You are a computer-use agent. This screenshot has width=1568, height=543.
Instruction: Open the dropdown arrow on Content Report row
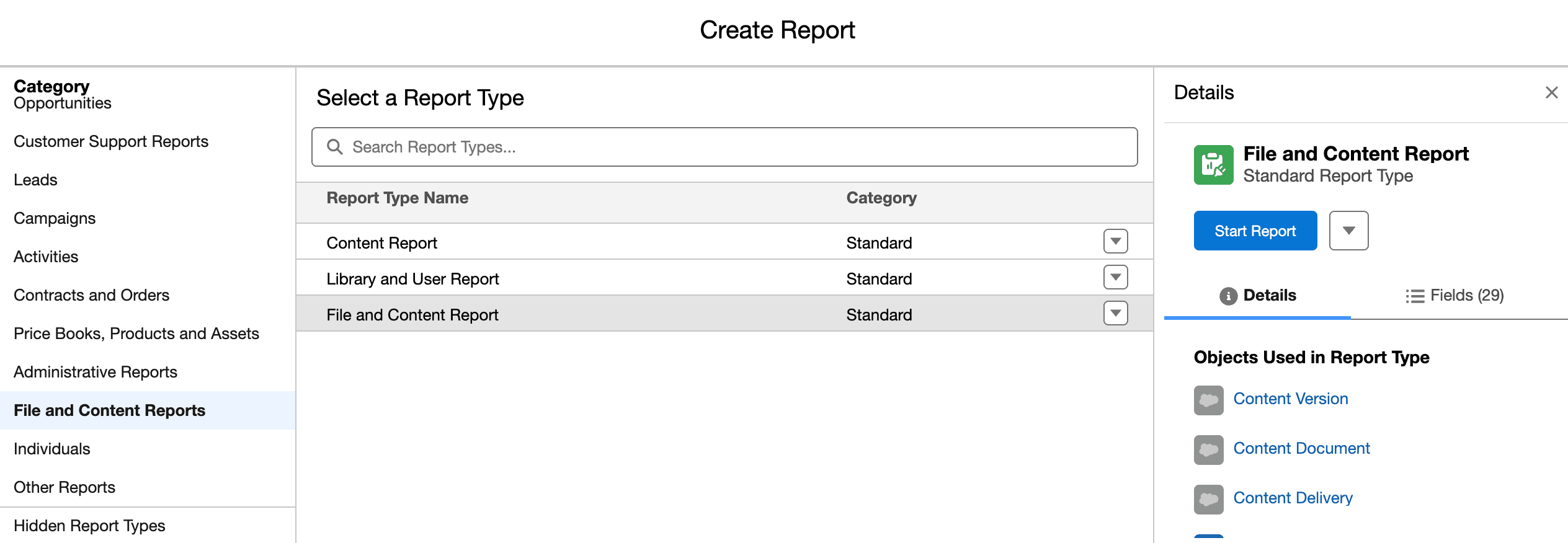click(1115, 241)
